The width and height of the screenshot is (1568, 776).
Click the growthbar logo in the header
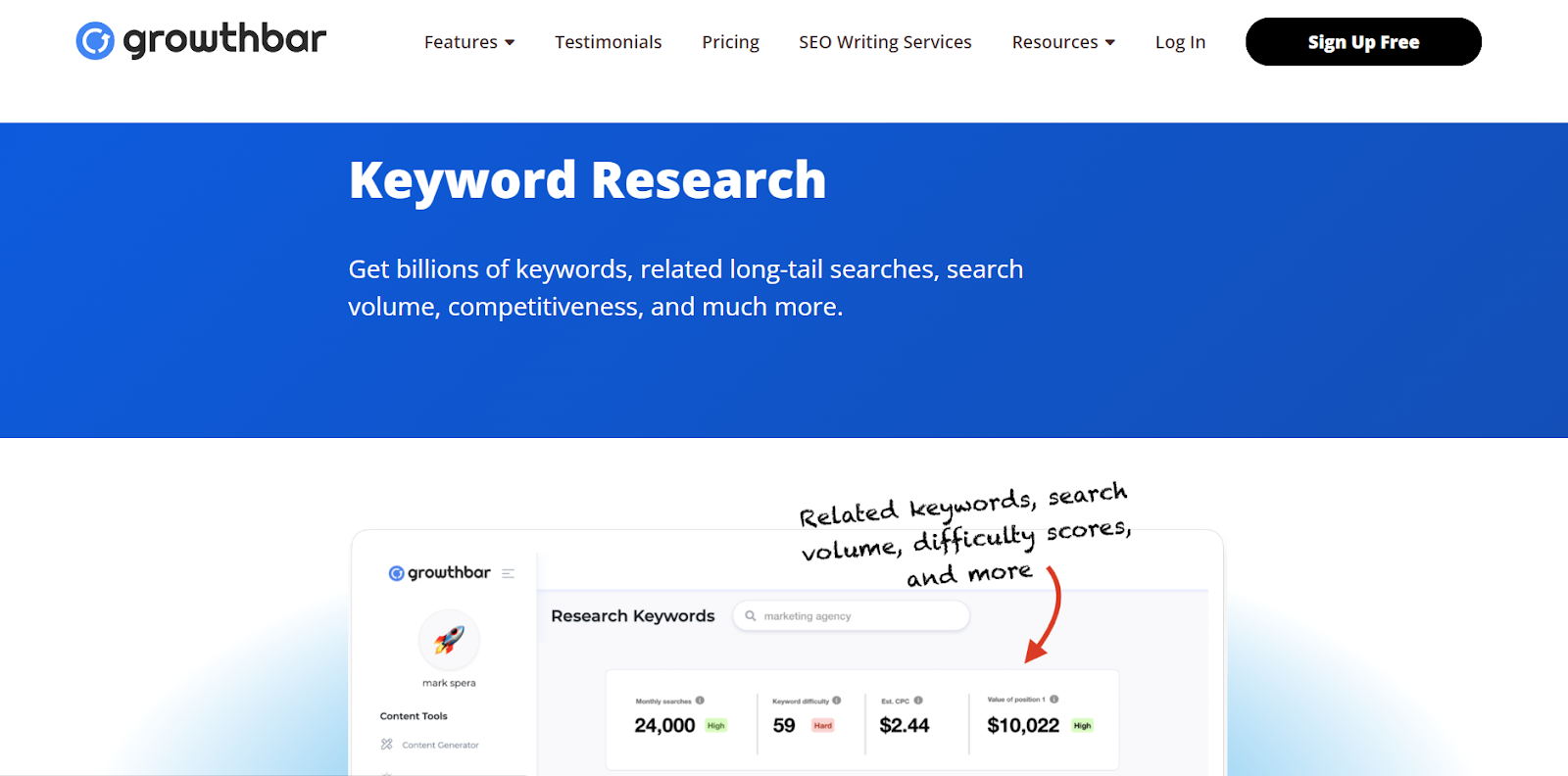coord(201,40)
